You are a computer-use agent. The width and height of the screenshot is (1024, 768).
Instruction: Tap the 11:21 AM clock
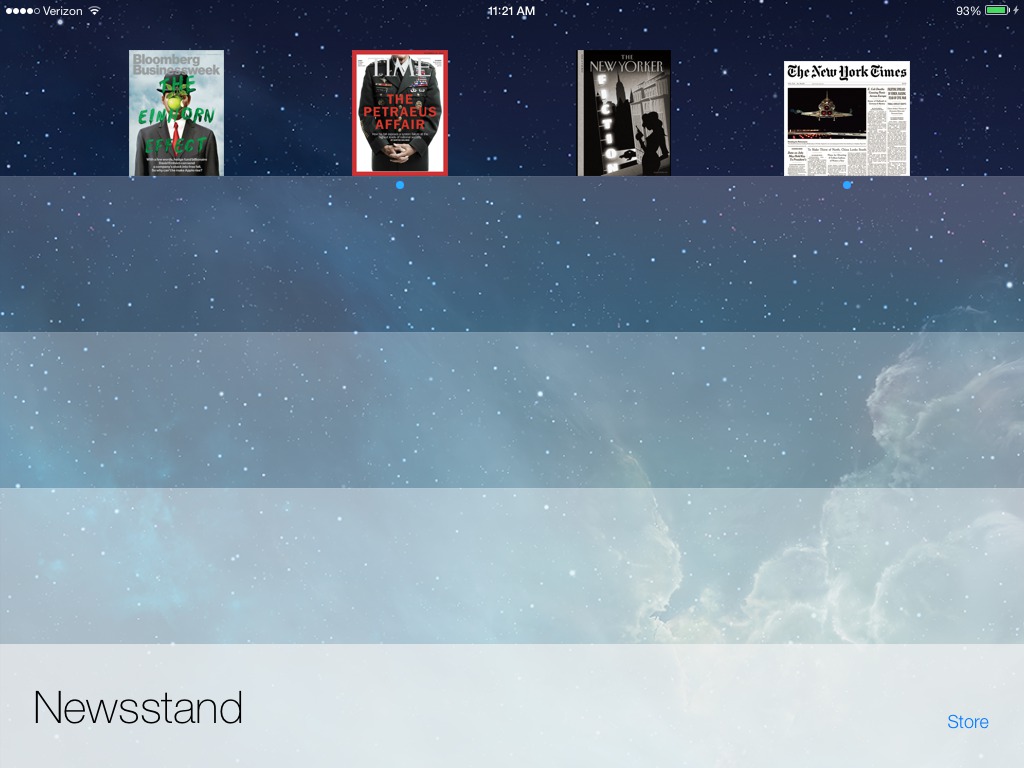coord(511,11)
